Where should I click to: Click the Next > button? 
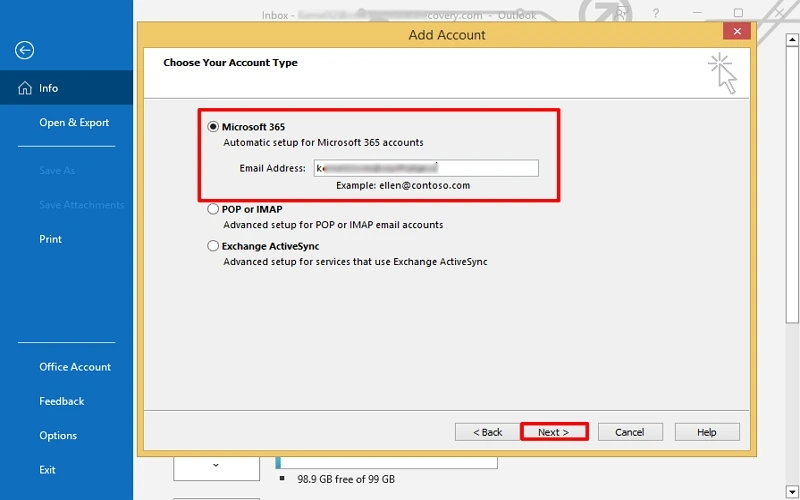pos(554,432)
